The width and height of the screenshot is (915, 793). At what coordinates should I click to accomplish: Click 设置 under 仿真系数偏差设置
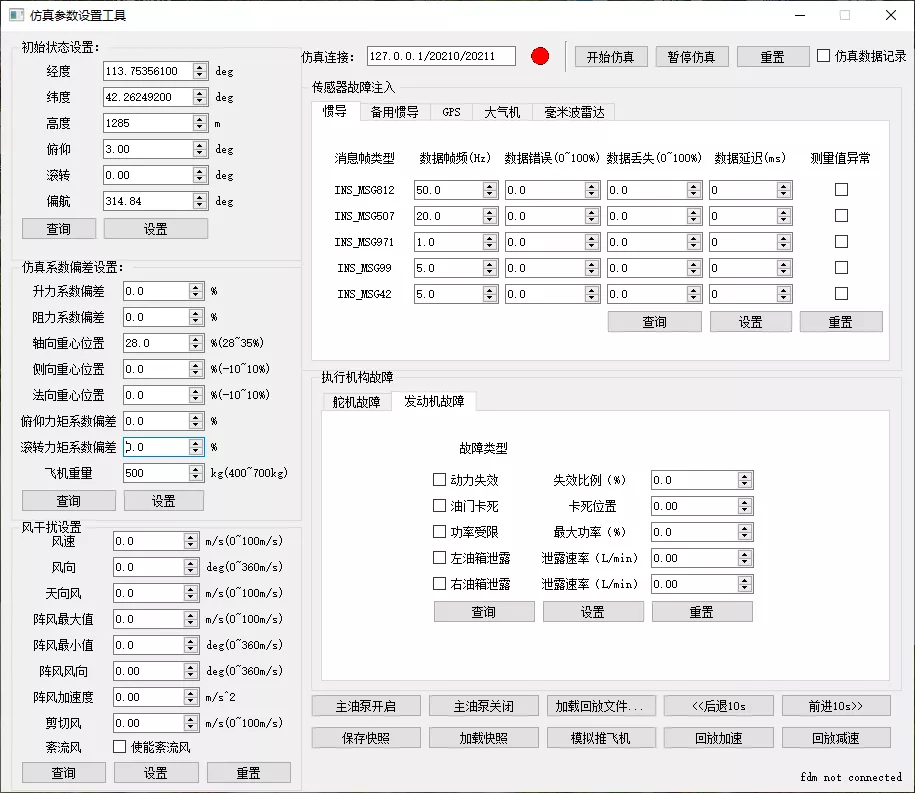click(x=164, y=501)
